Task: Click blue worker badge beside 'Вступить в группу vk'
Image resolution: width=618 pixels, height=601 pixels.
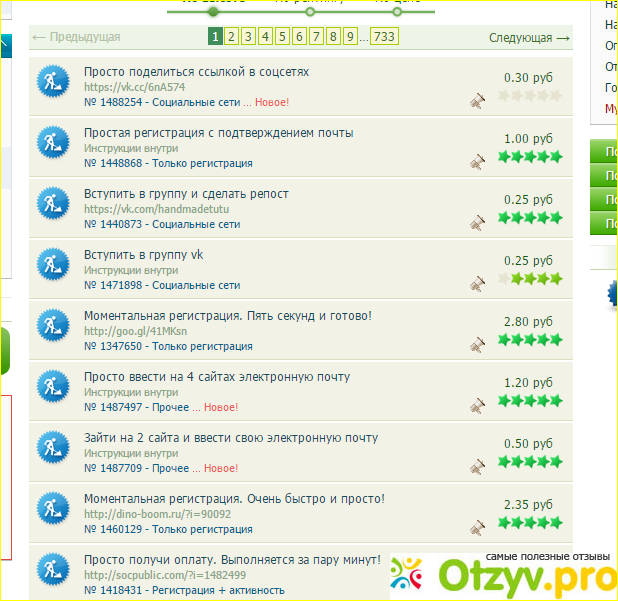Action: (51, 267)
